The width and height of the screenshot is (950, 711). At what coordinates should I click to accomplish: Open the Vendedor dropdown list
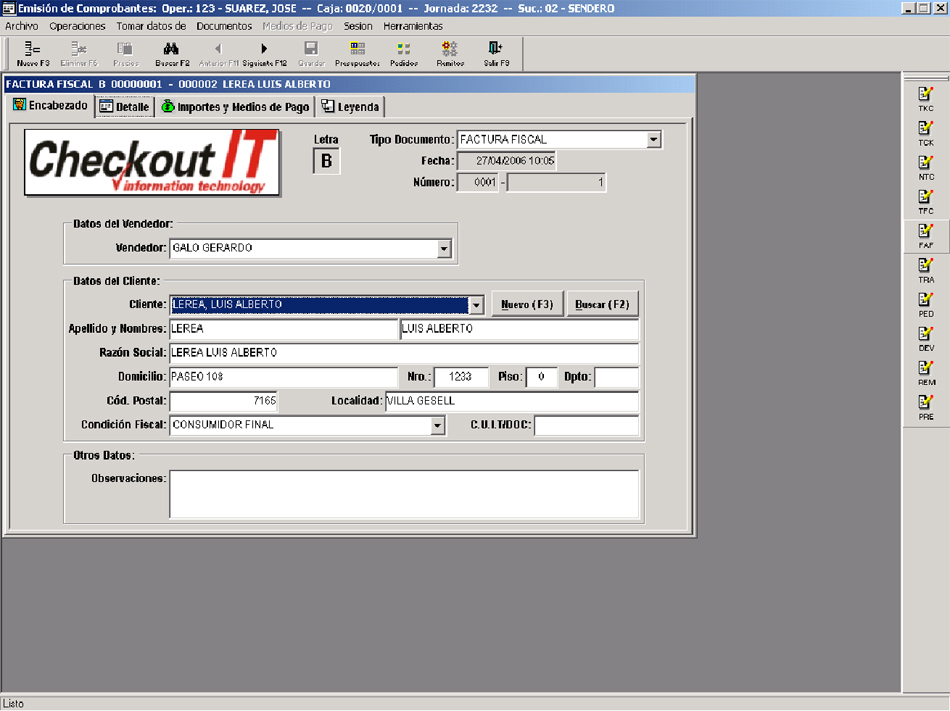tap(444, 249)
